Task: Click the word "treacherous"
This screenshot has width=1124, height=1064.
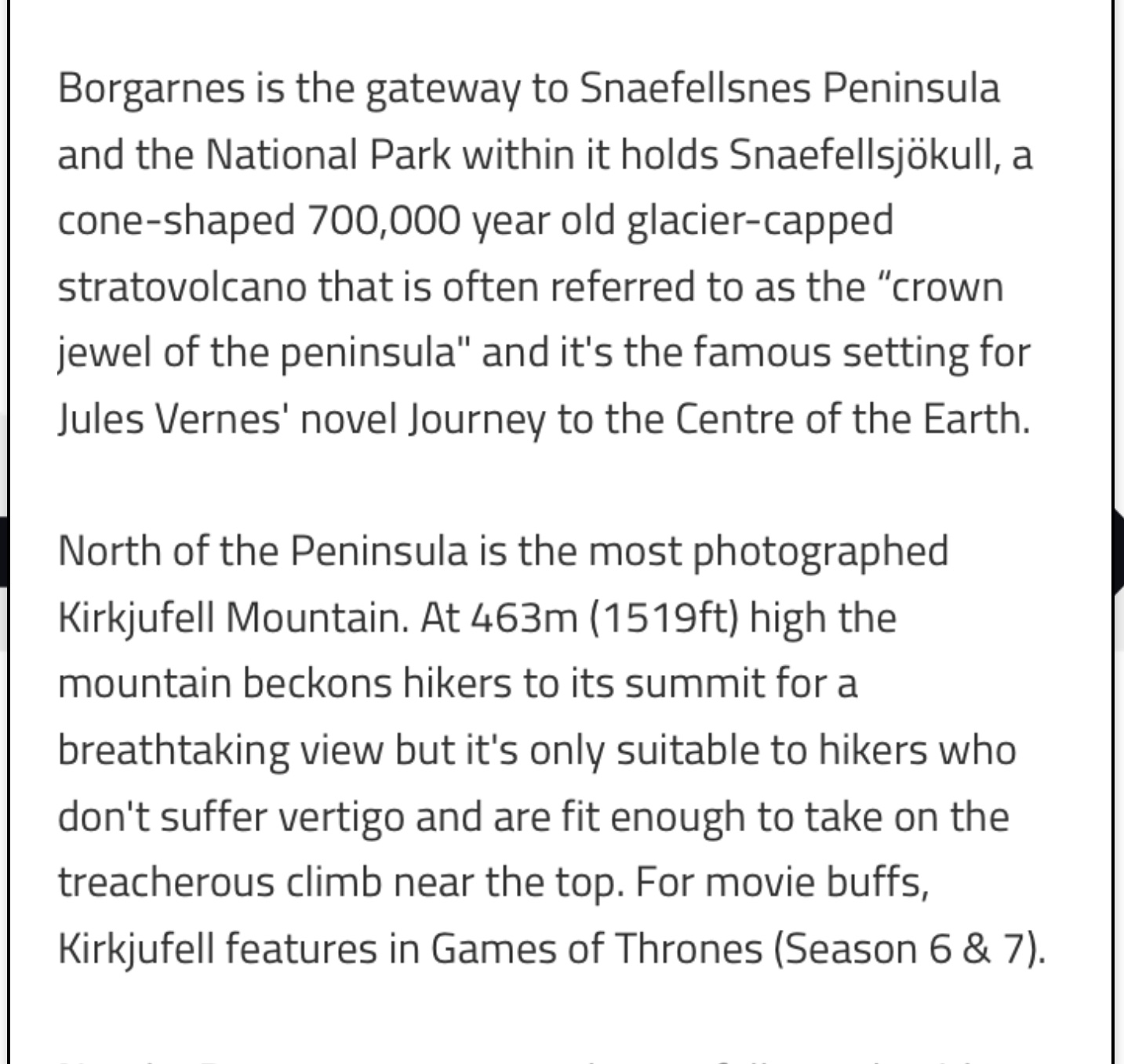Action: coord(166,882)
